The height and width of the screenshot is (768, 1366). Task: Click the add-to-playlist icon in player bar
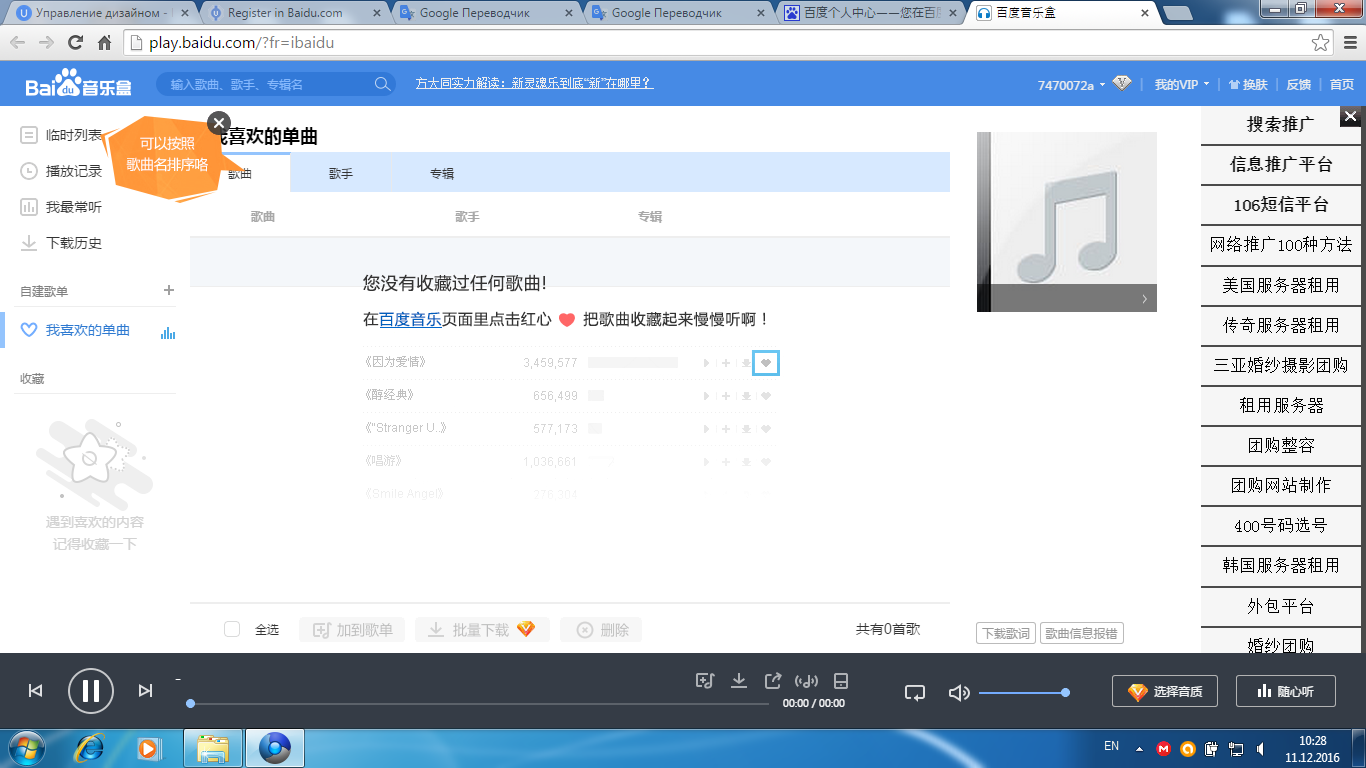point(705,681)
